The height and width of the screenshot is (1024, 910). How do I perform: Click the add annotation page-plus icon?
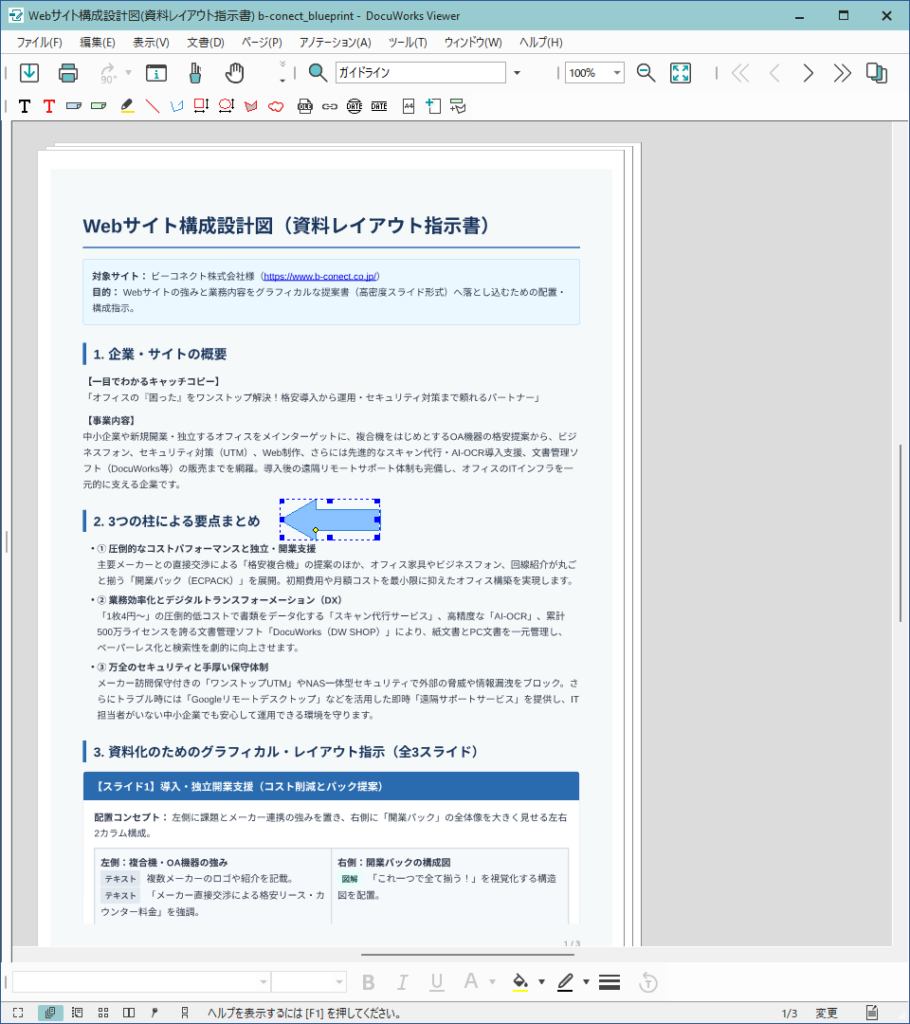(x=432, y=106)
